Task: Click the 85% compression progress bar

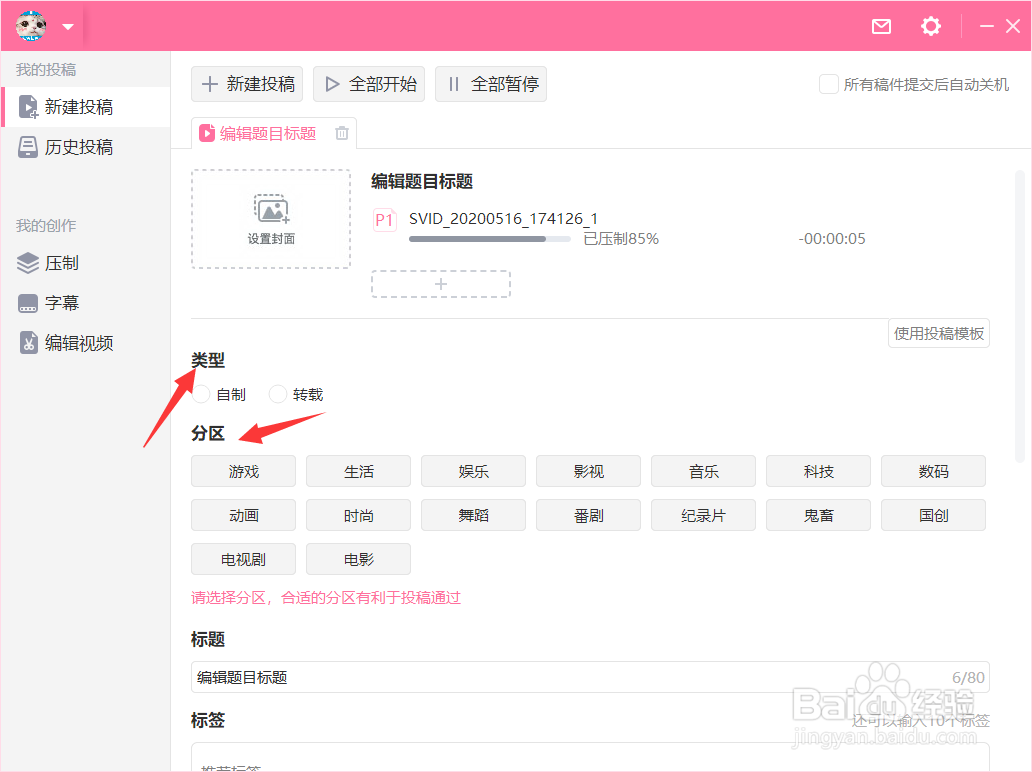Action: [x=490, y=239]
